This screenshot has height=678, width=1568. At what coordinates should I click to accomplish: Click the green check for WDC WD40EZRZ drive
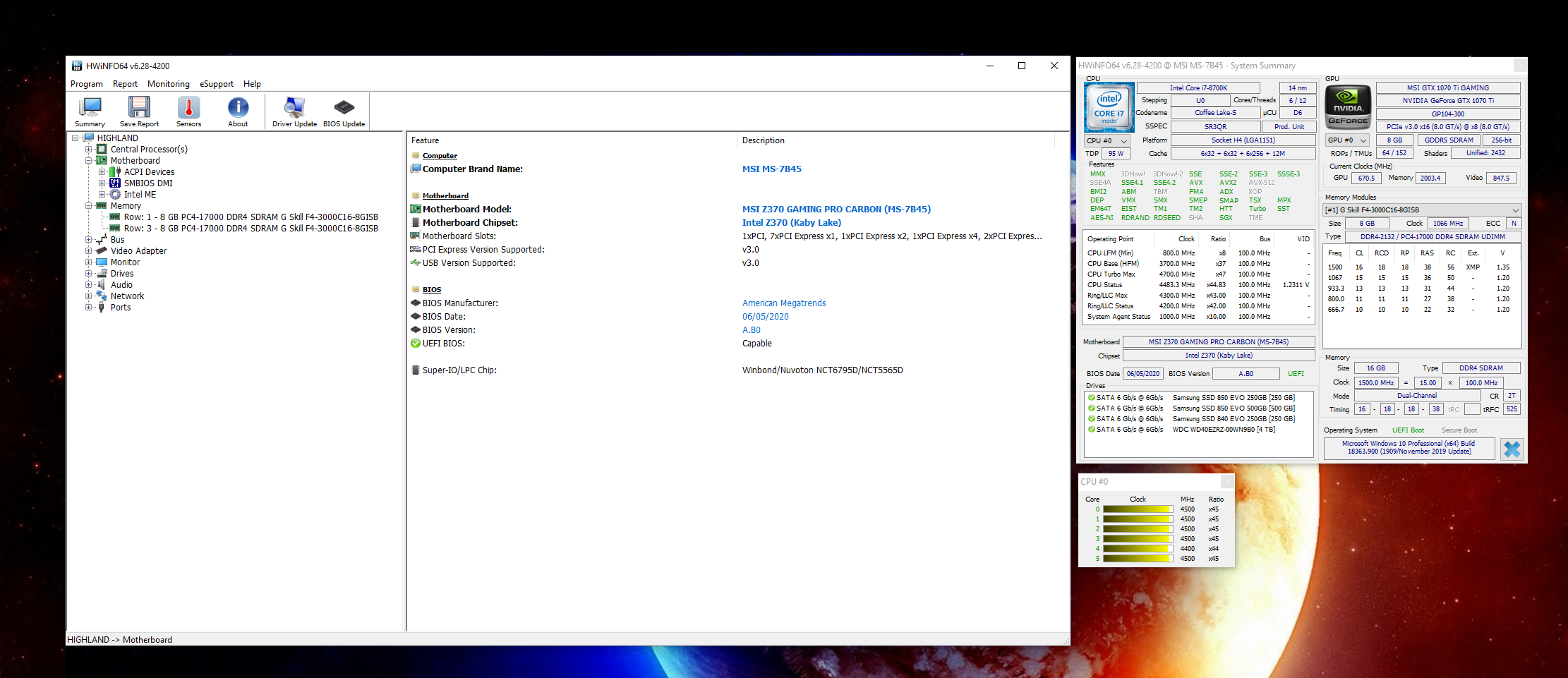coord(1092,430)
